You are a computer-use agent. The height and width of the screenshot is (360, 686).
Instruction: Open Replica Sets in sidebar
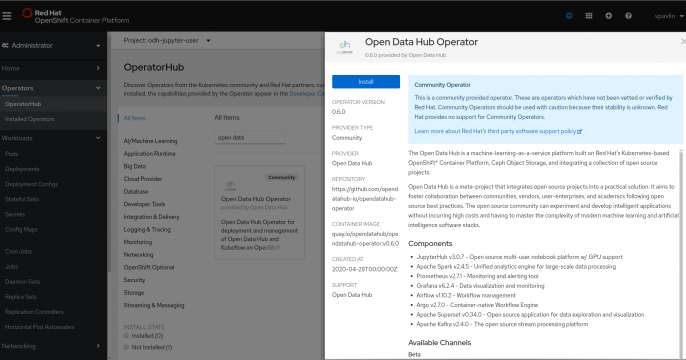click(x=21, y=297)
